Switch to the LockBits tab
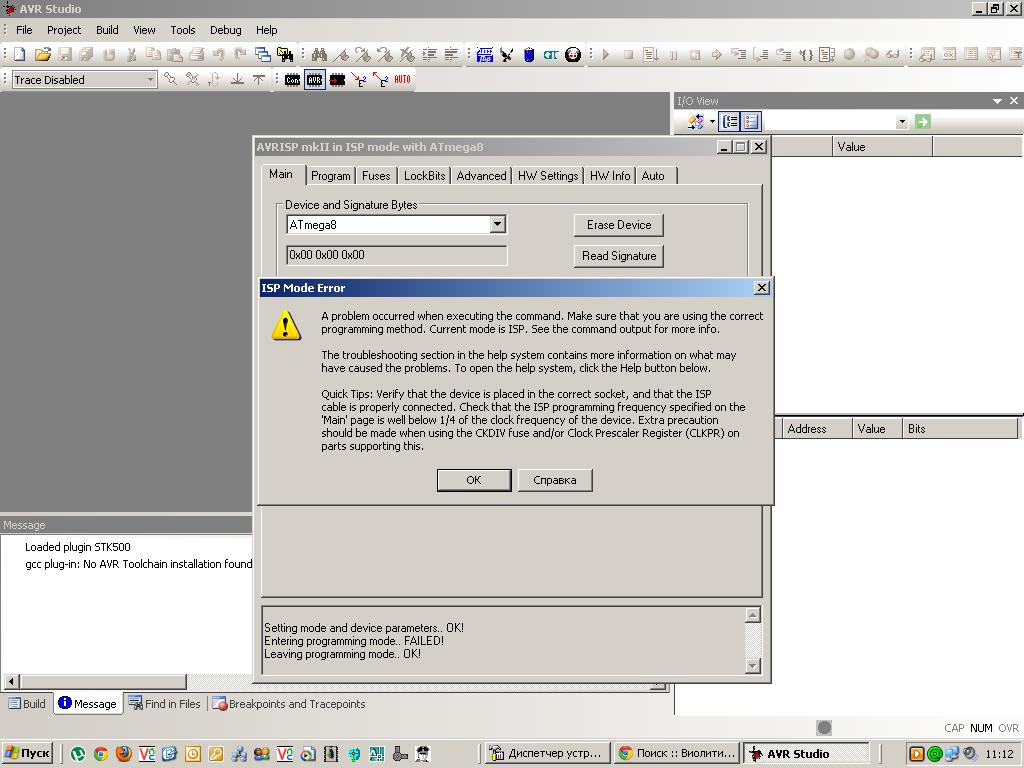 click(424, 176)
